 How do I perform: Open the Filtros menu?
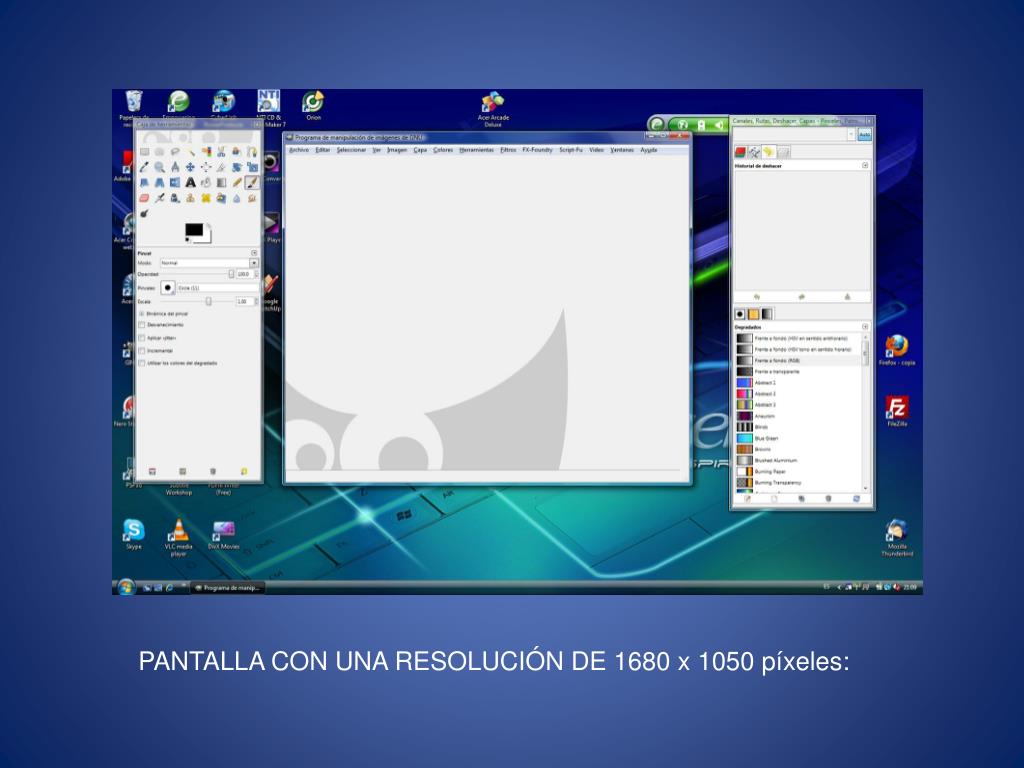point(508,150)
